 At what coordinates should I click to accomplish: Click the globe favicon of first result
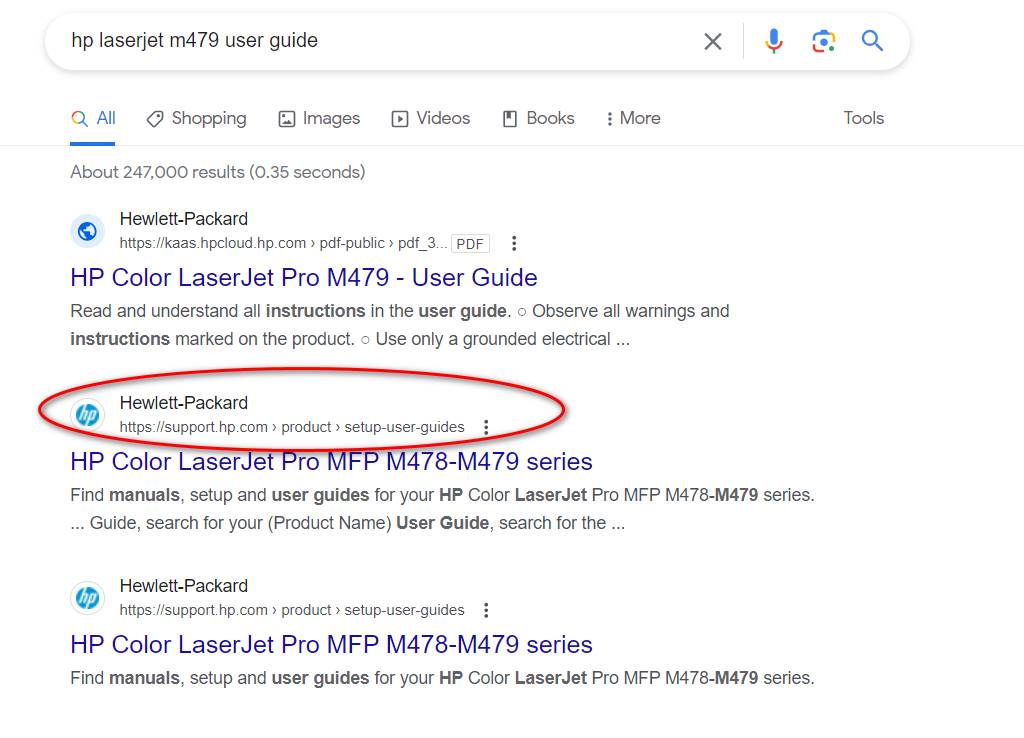tap(88, 231)
